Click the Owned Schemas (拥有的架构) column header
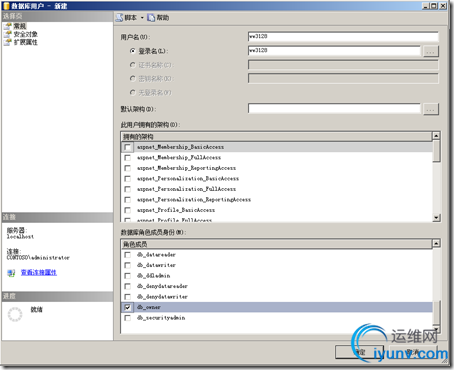The width and height of the screenshot is (454, 370). 276,137
